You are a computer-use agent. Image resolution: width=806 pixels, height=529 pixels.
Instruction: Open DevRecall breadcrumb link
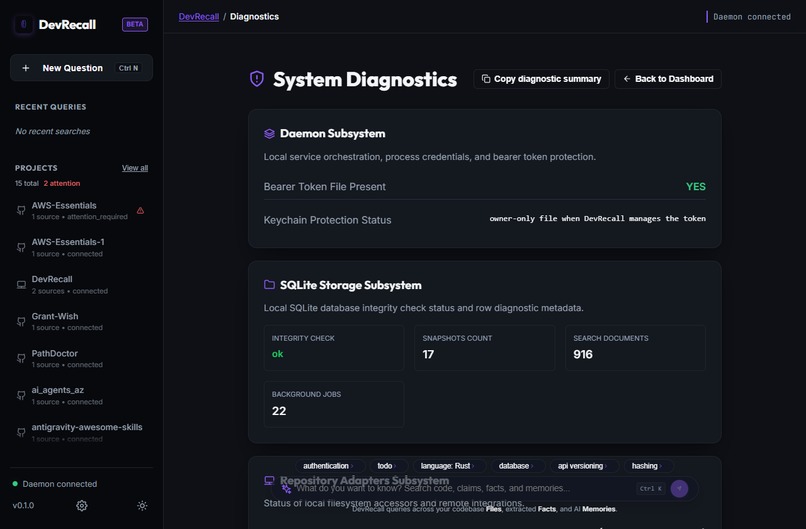(x=198, y=16)
